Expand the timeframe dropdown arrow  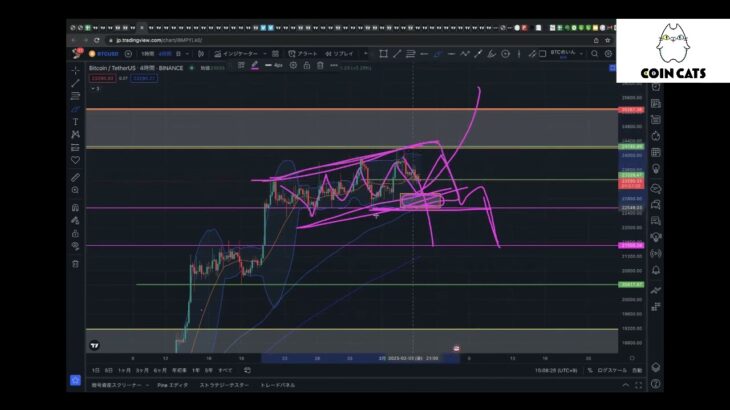tap(187, 54)
